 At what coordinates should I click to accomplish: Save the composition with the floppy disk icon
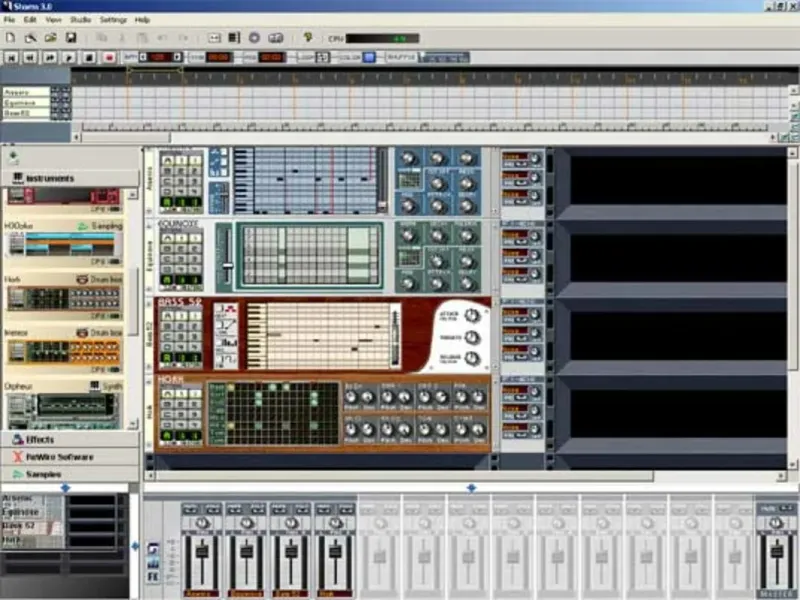71,38
